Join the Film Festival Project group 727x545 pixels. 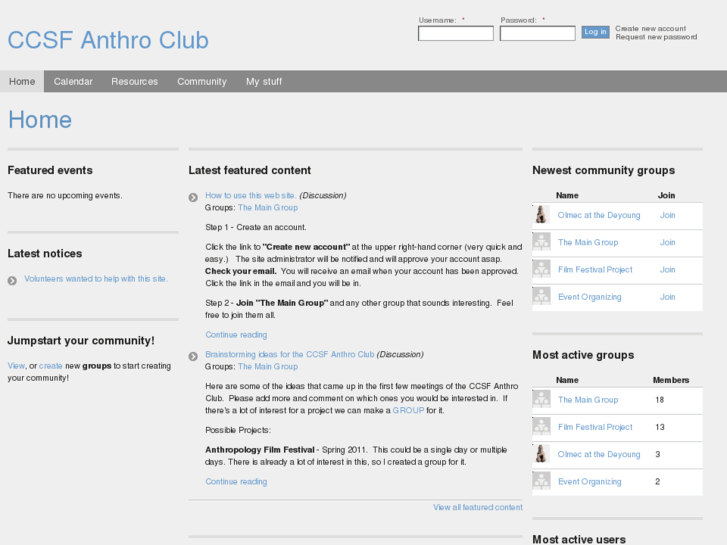pyautogui.click(x=667, y=270)
